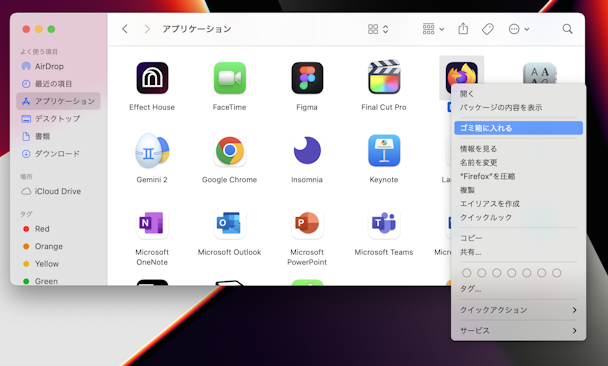Select the Final Cut Pro icon
Screen dimensions: 608x366
[384, 77]
